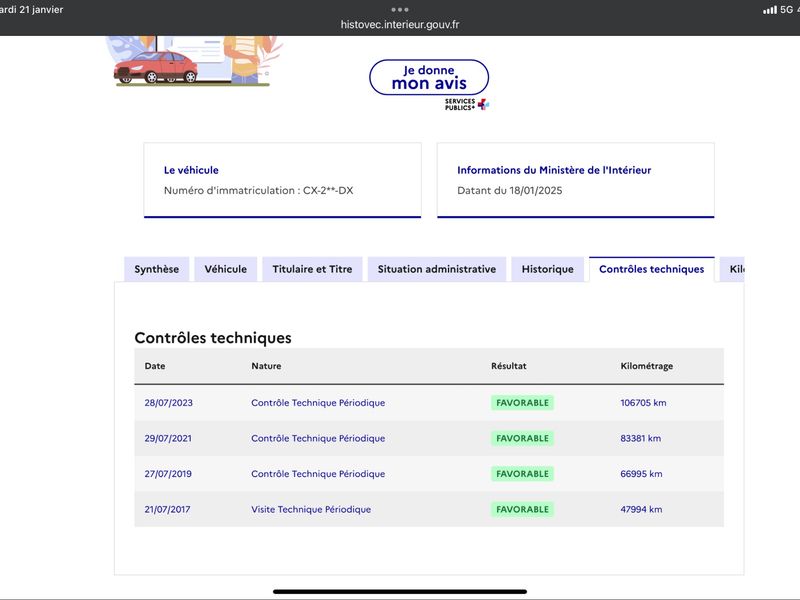Click the red car illustration

pos(156,67)
